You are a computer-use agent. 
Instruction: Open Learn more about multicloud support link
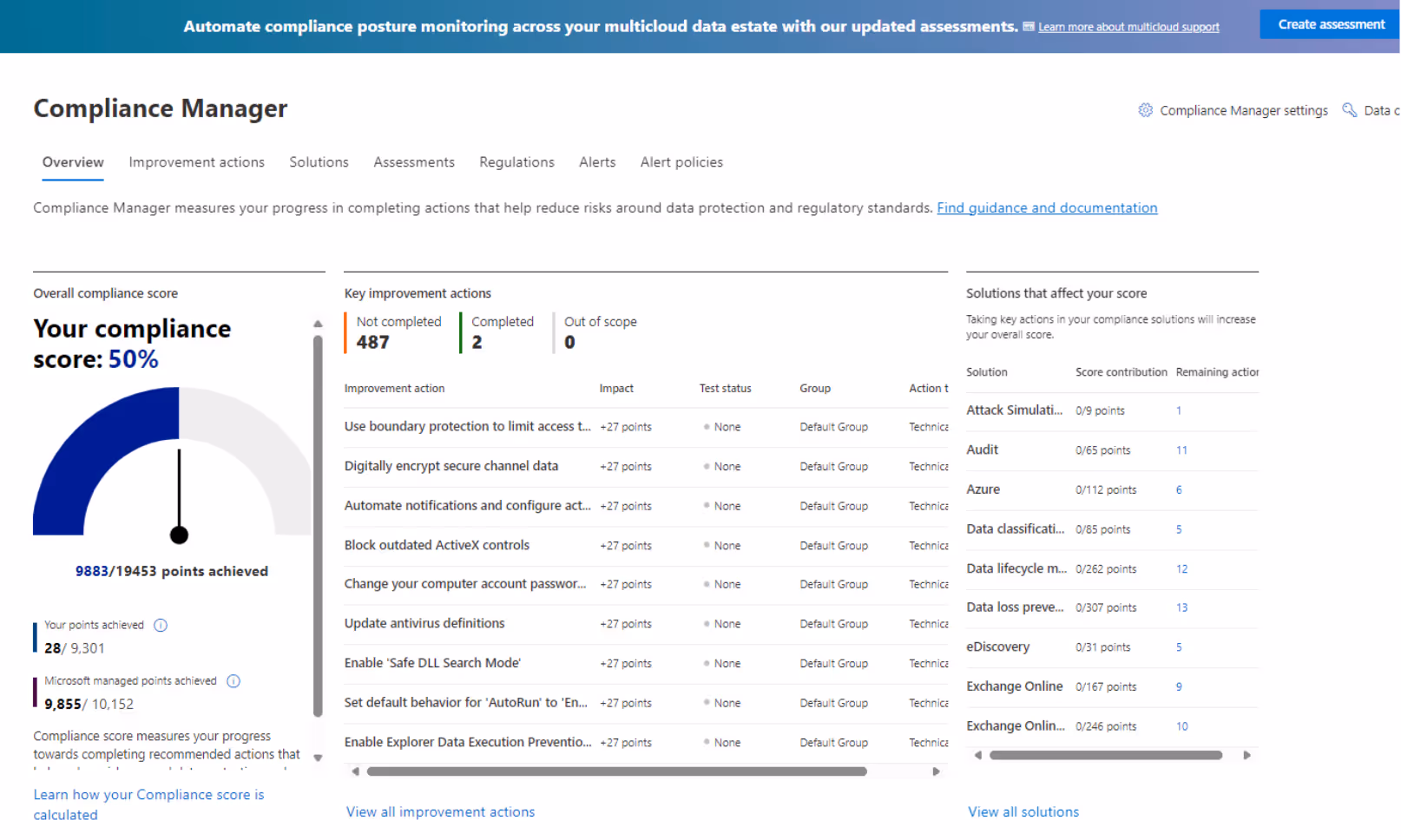pyautogui.click(x=1128, y=27)
